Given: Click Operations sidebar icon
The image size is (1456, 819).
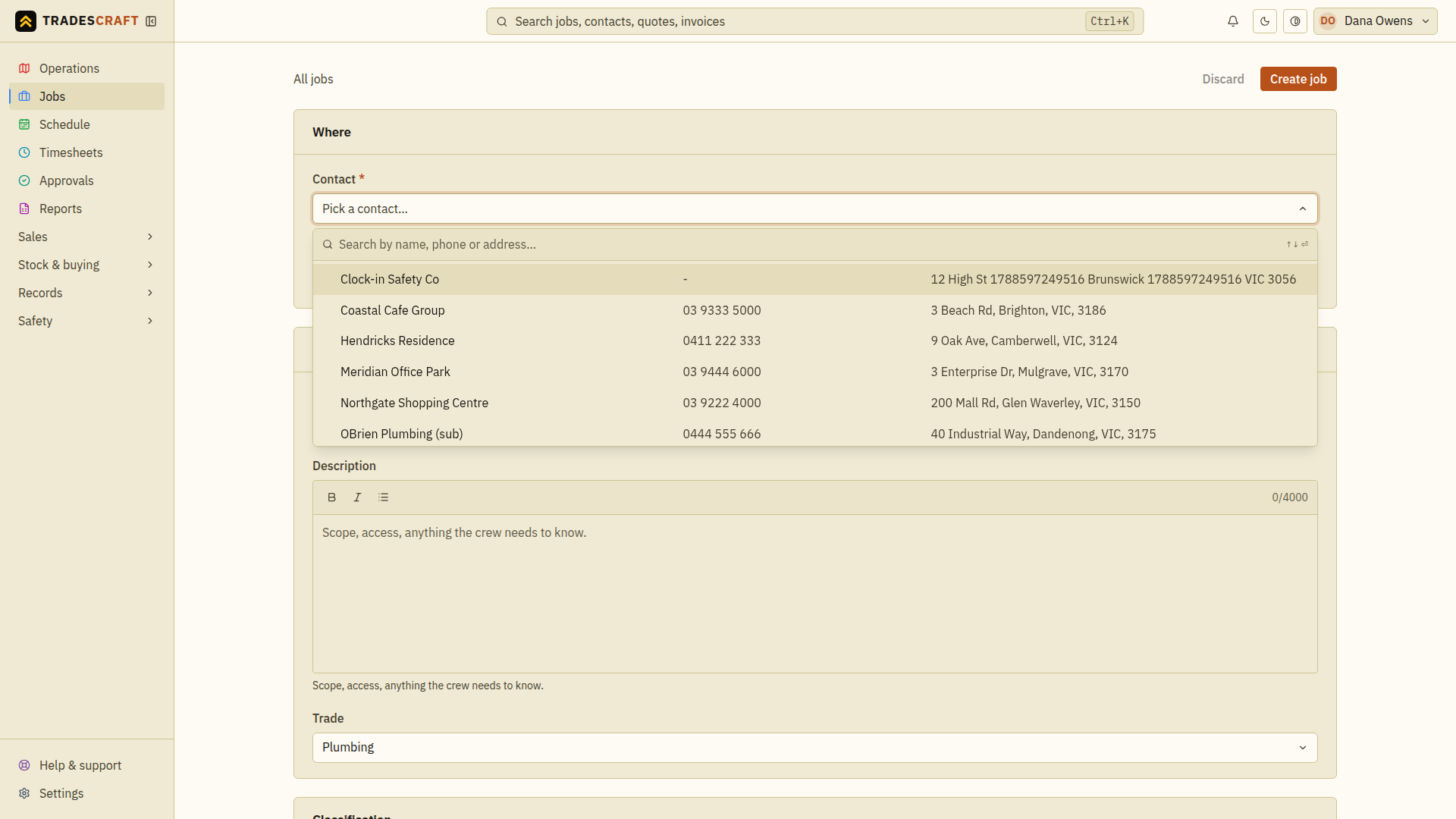Looking at the screenshot, I should 24,68.
